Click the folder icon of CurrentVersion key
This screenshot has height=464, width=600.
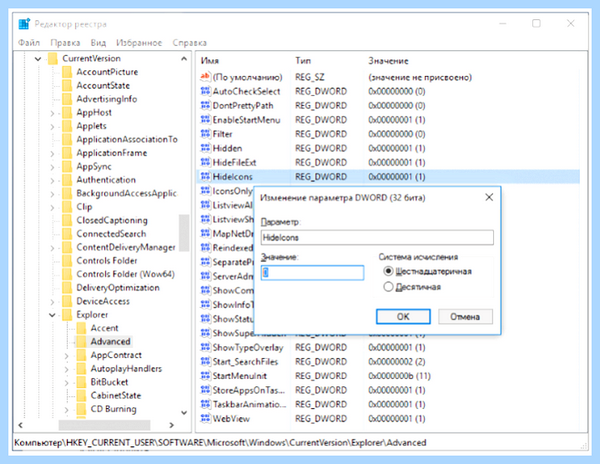pos(53,59)
